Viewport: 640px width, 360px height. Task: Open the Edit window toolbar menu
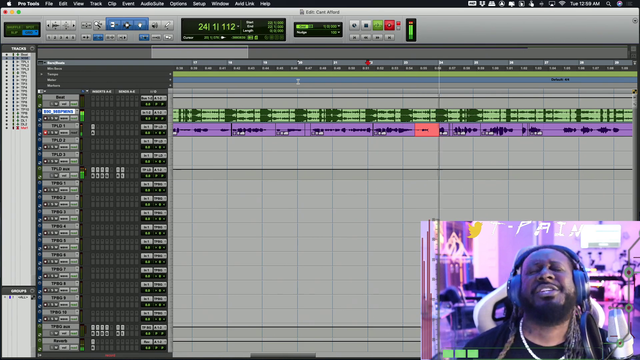[x=635, y=20]
